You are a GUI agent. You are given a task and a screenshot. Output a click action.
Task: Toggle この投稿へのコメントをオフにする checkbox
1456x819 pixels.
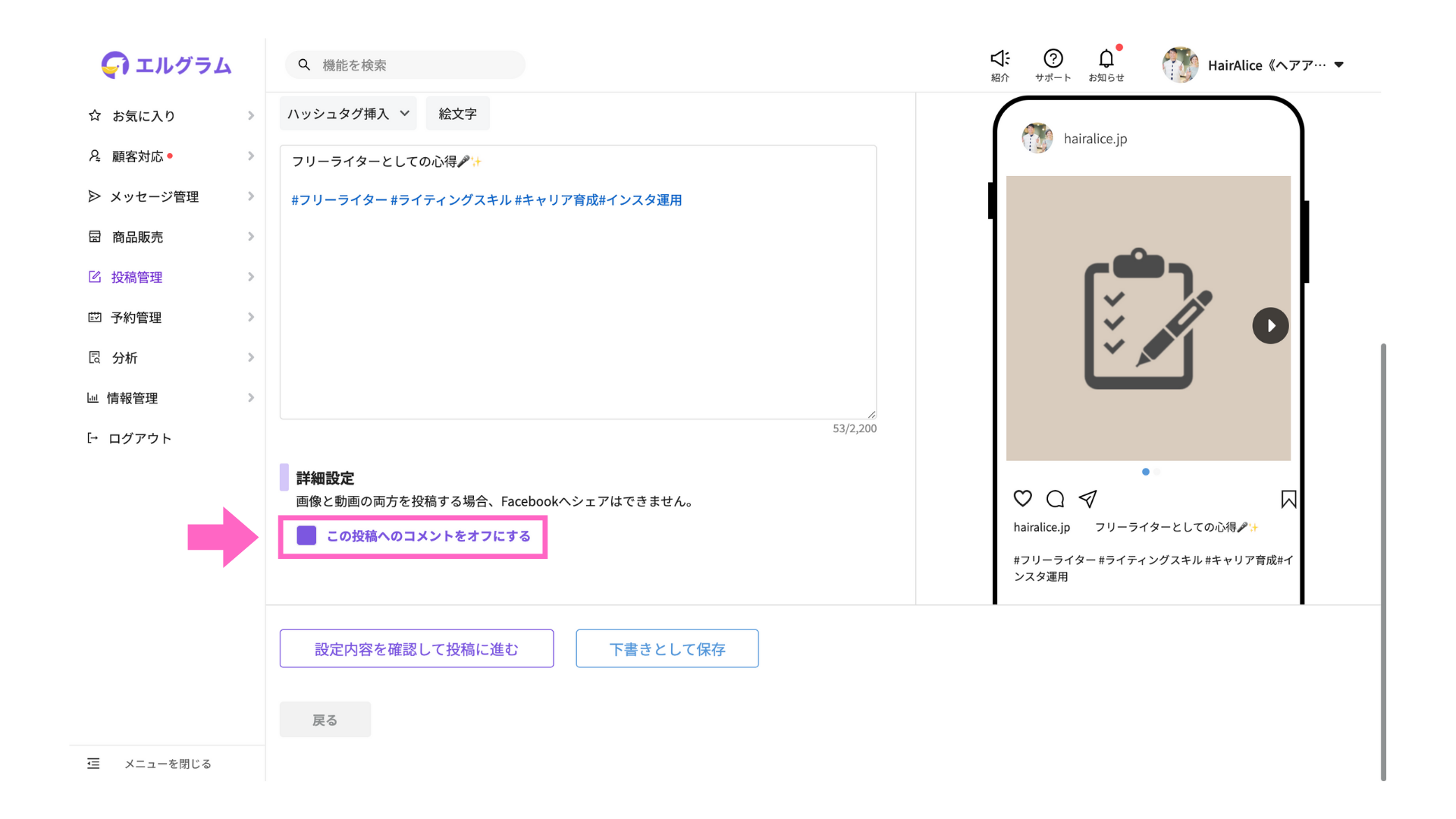[x=306, y=535]
